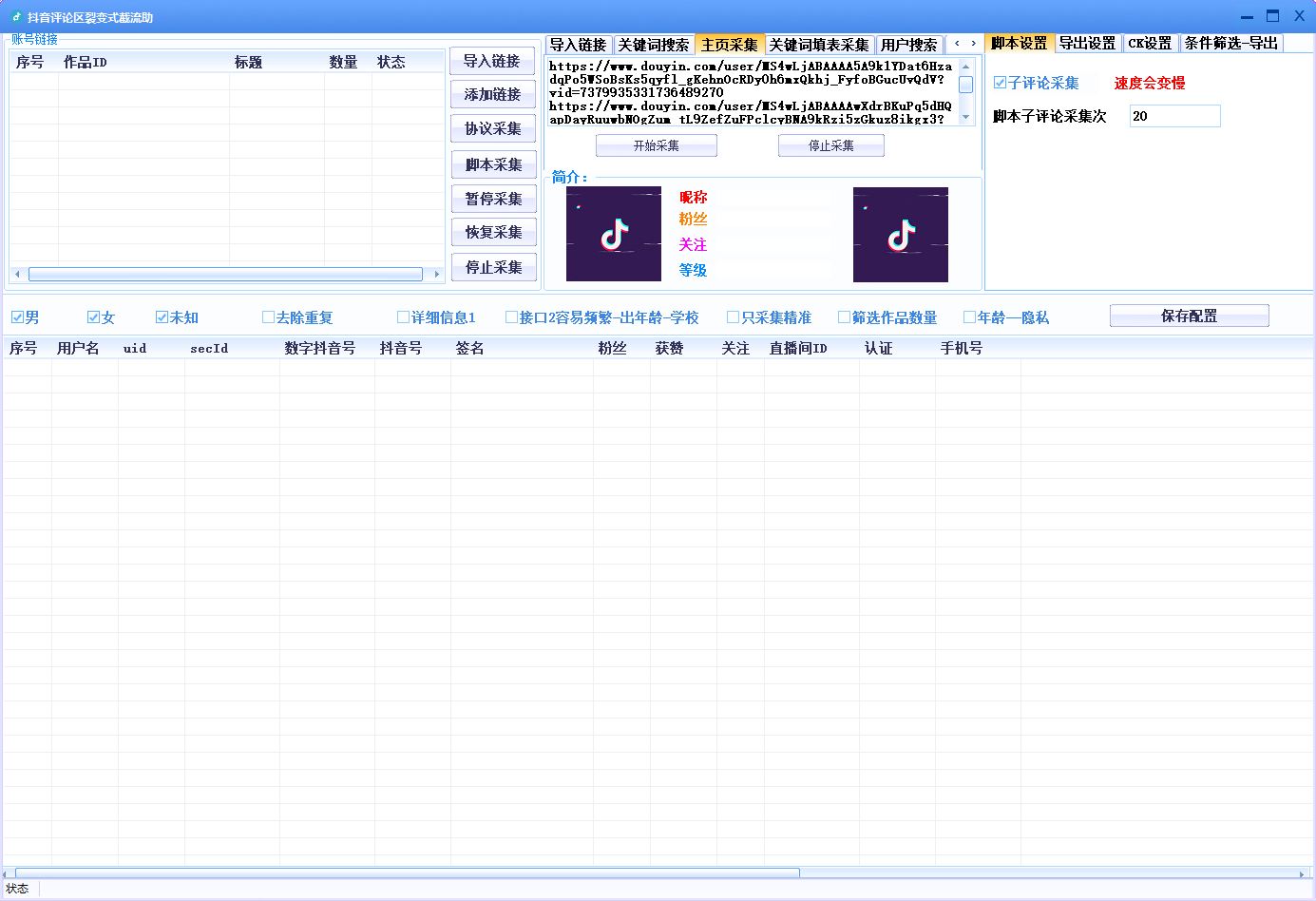Image resolution: width=1316 pixels, height=901 pixels.
Task: Click the app icon in title bar
Action: [x=16, y=17]
